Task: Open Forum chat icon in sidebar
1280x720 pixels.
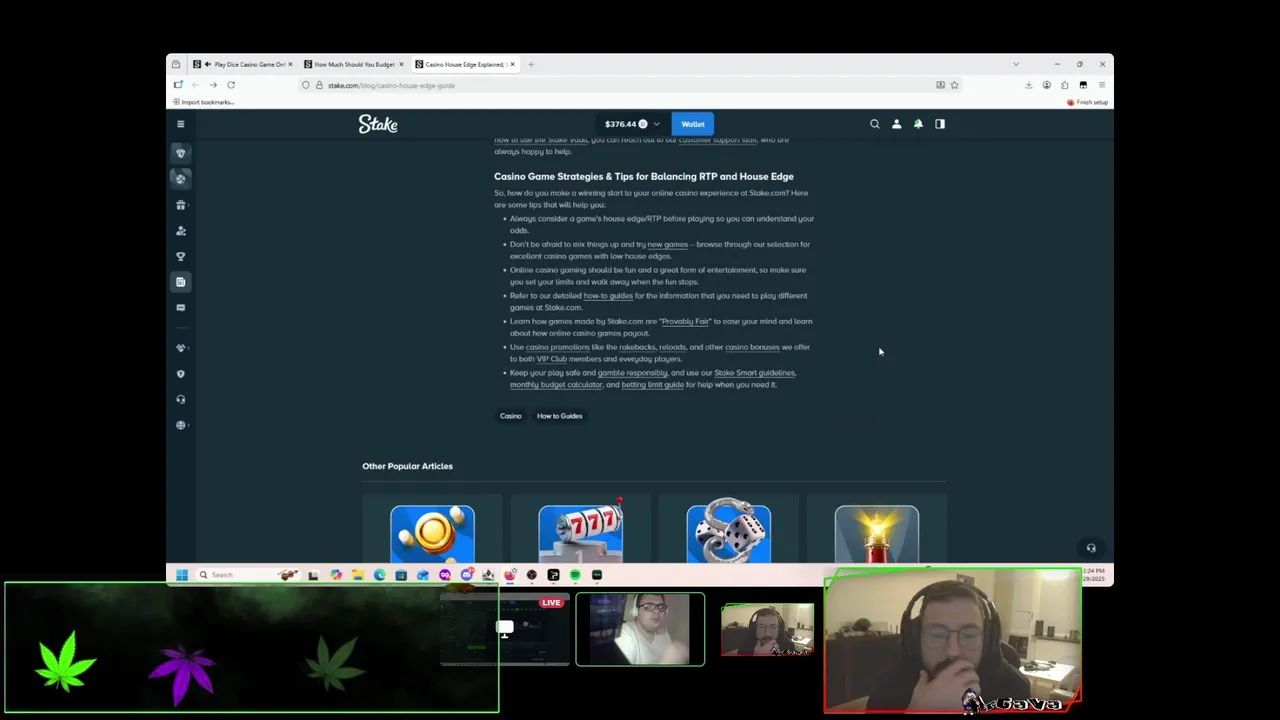Action: point(181,308)
